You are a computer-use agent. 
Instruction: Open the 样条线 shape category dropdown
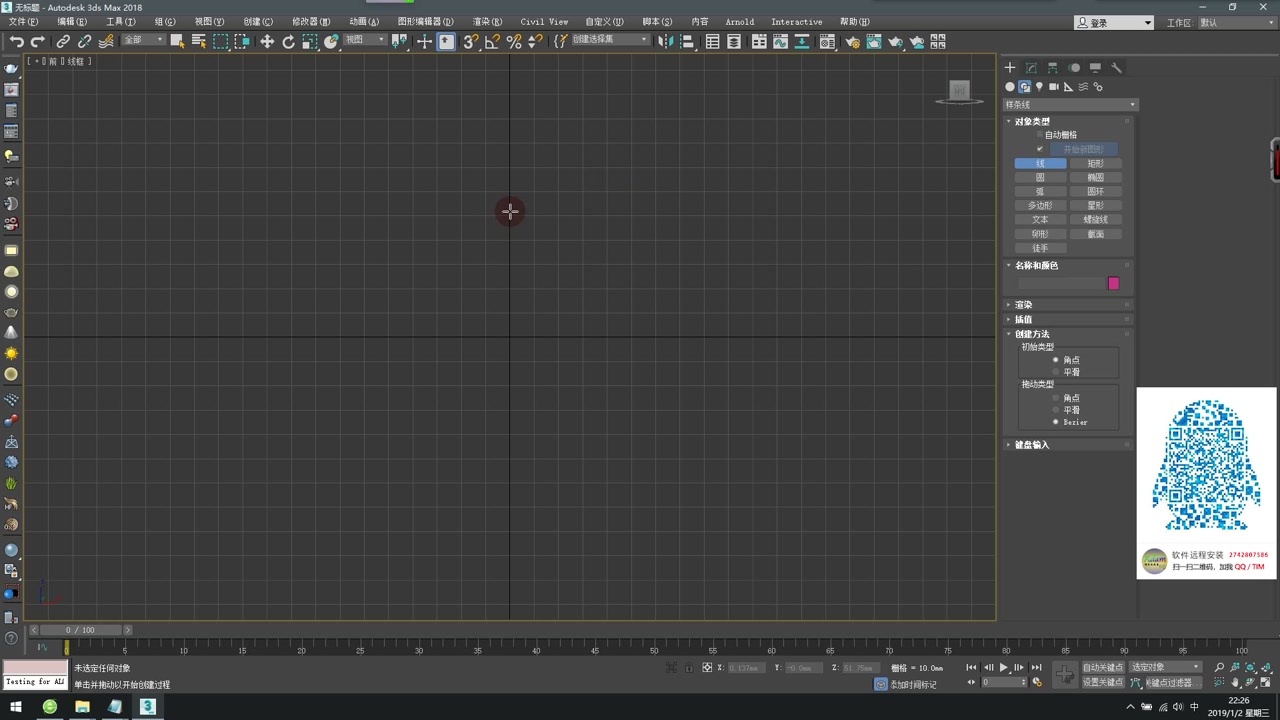click(1070, 105)
